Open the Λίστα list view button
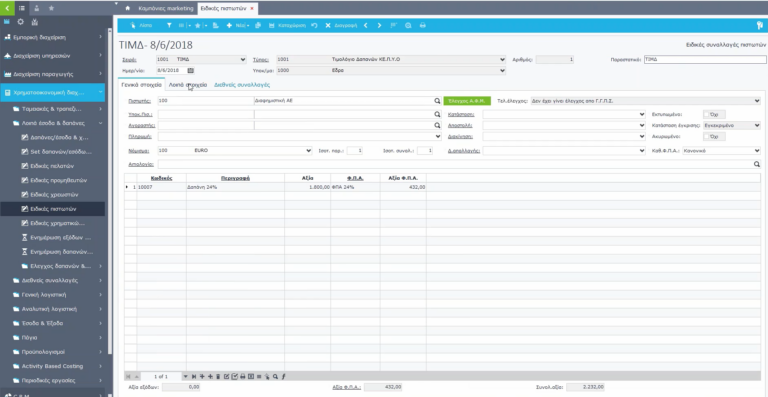This screenshot has height=397, width=768. pyautogui.click(x=142, y=25)
